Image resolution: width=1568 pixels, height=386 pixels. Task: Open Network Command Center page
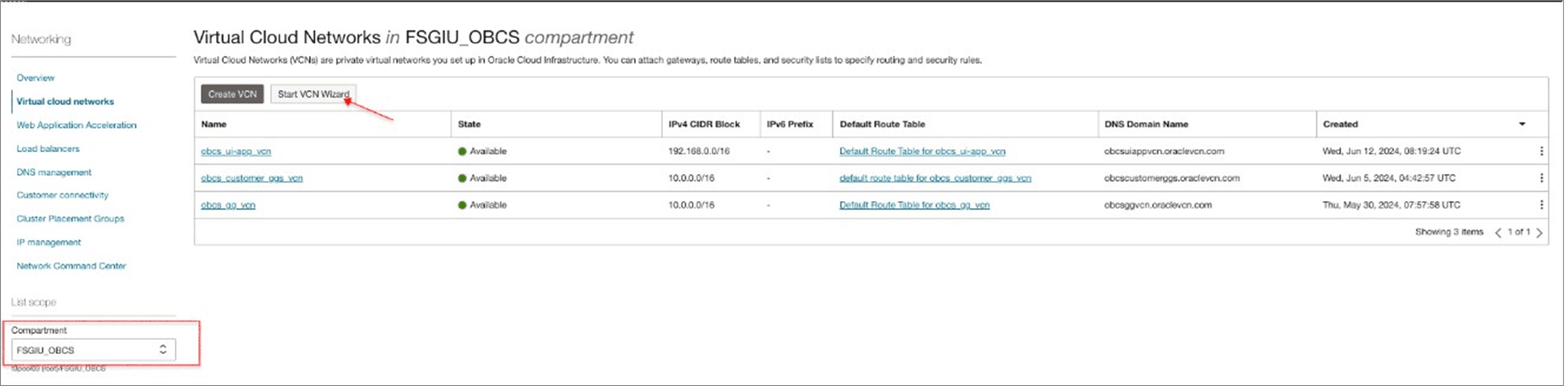[x=71, y=266]
